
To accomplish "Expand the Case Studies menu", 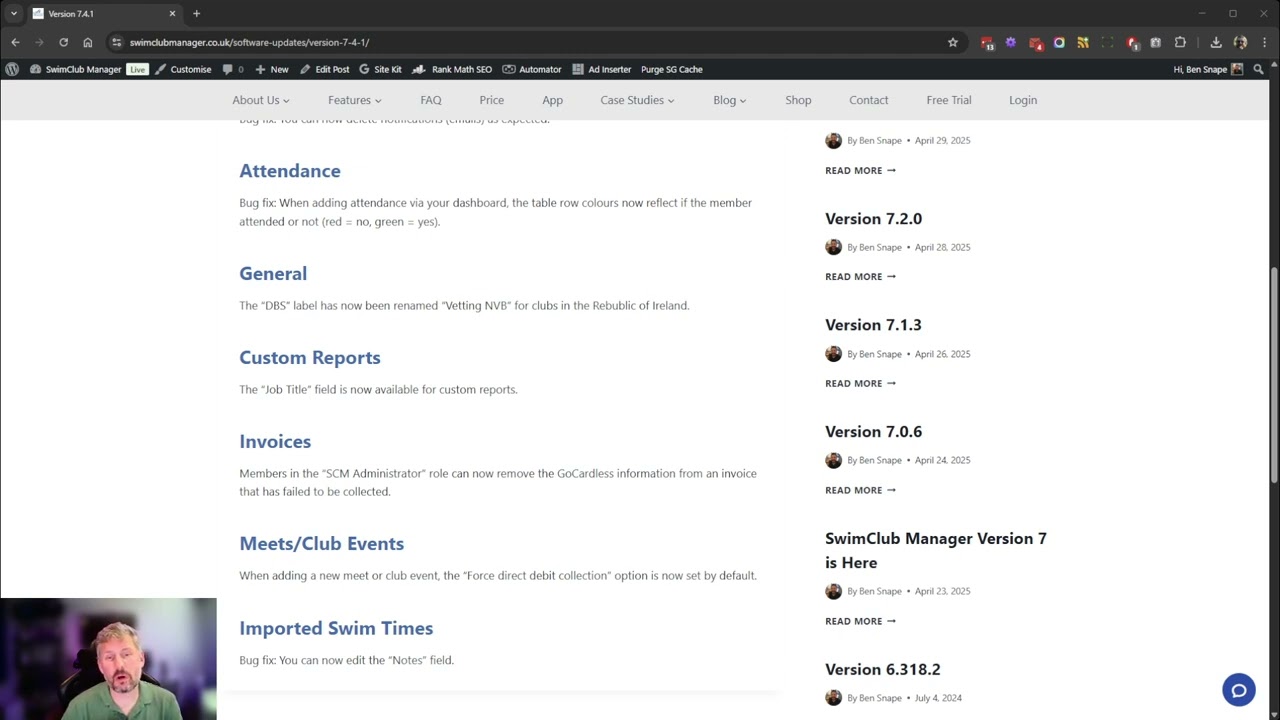I will pyautogui.click(x=637, y=100).
